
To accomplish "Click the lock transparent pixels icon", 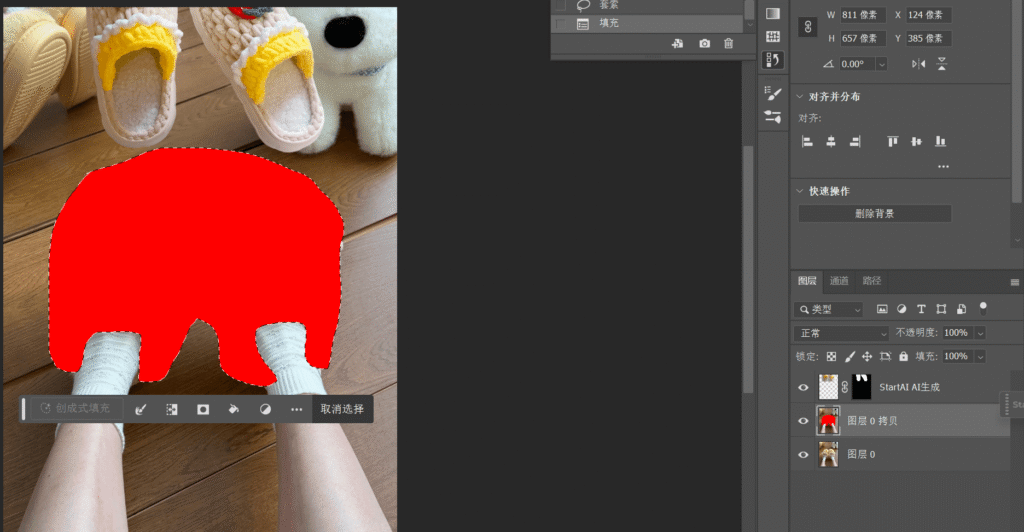I will 831,356.
